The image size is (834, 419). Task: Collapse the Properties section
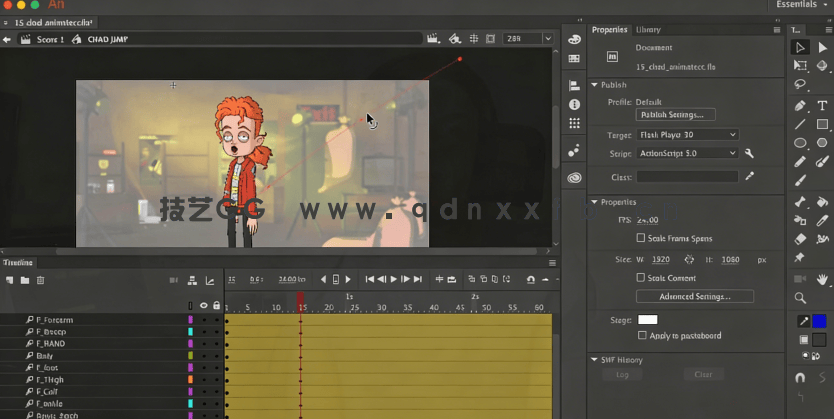click(x=595, y=202)
